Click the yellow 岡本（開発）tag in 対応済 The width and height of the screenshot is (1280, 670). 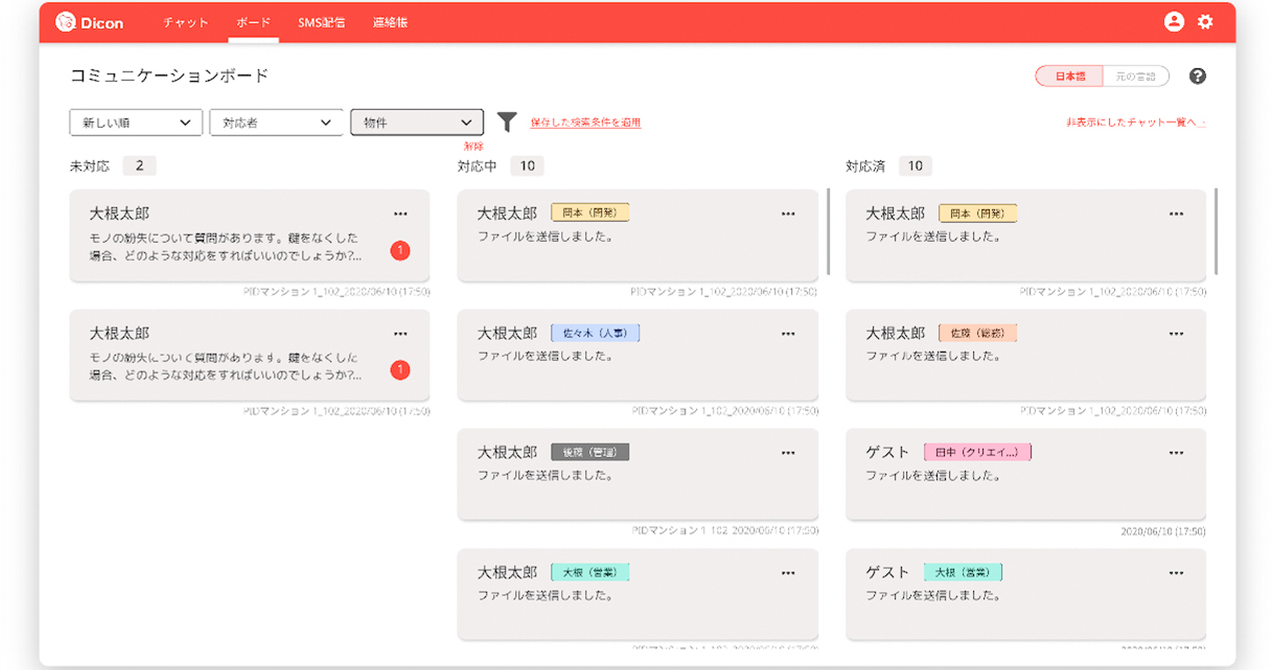pyautogui.click(x=978, y=213)
